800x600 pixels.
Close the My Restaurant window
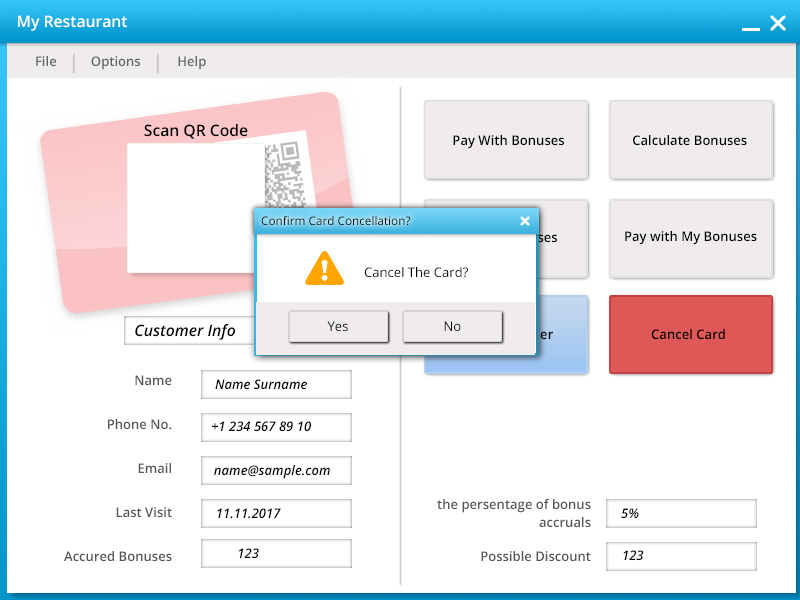click(778, 23)
